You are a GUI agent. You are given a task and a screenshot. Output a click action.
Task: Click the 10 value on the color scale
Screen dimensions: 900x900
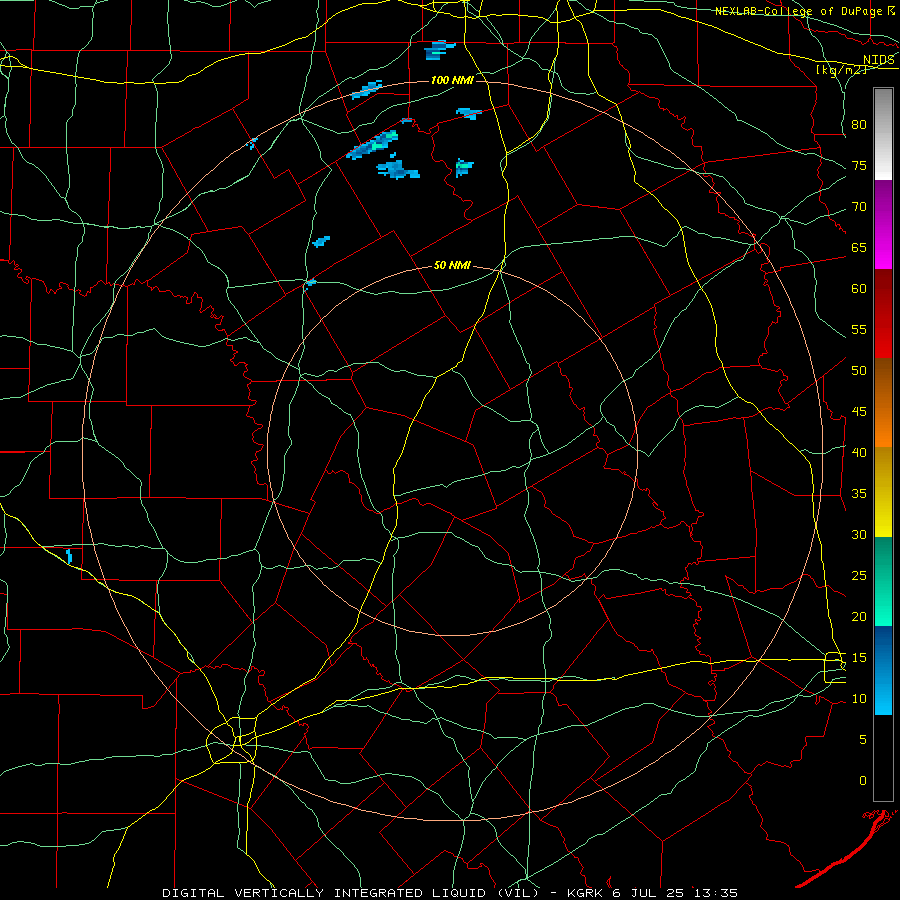(x=859, y=699)
